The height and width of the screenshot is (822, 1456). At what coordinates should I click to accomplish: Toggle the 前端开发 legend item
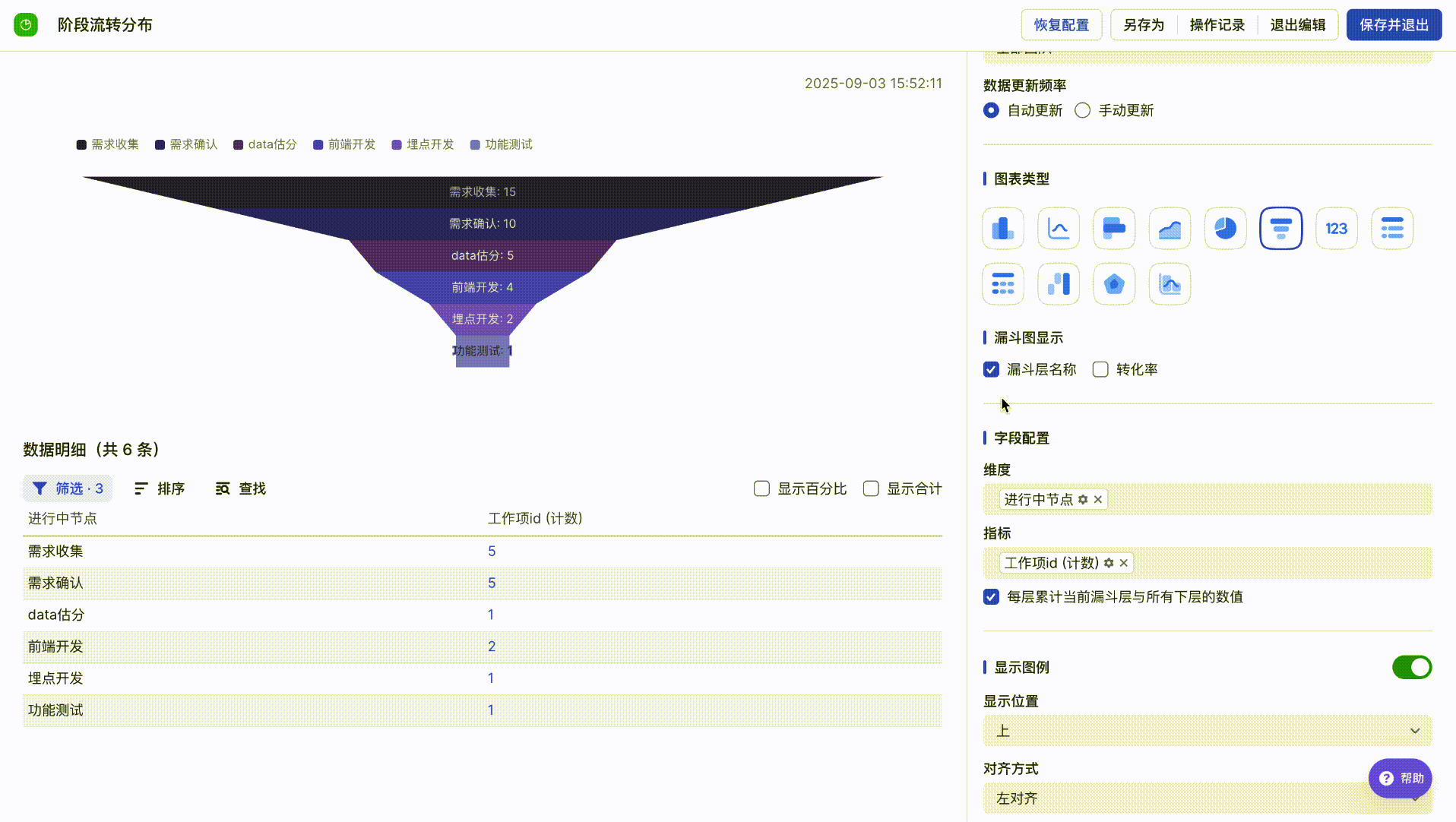[344, 144]
